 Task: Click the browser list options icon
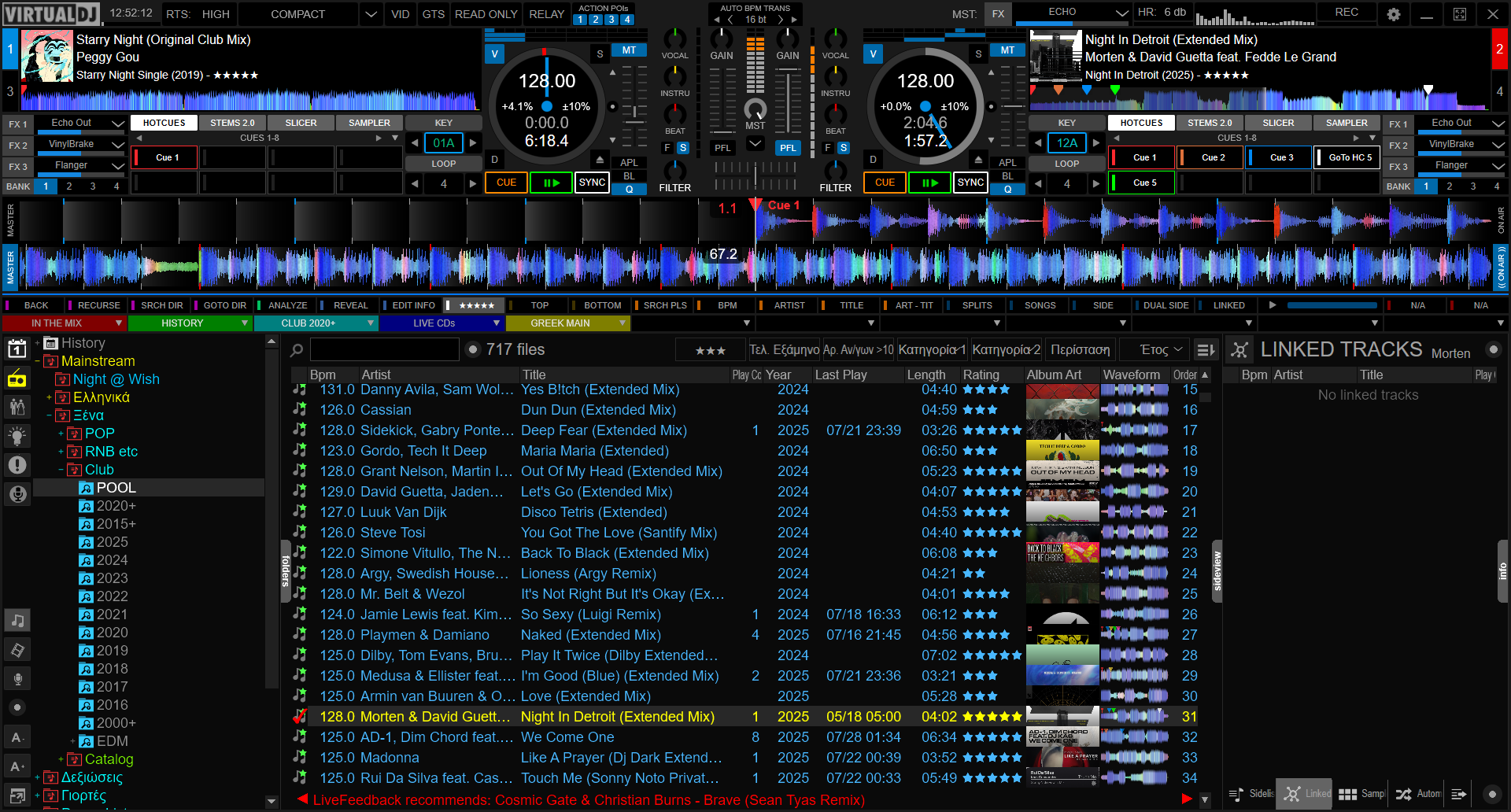pos(1205,350)
